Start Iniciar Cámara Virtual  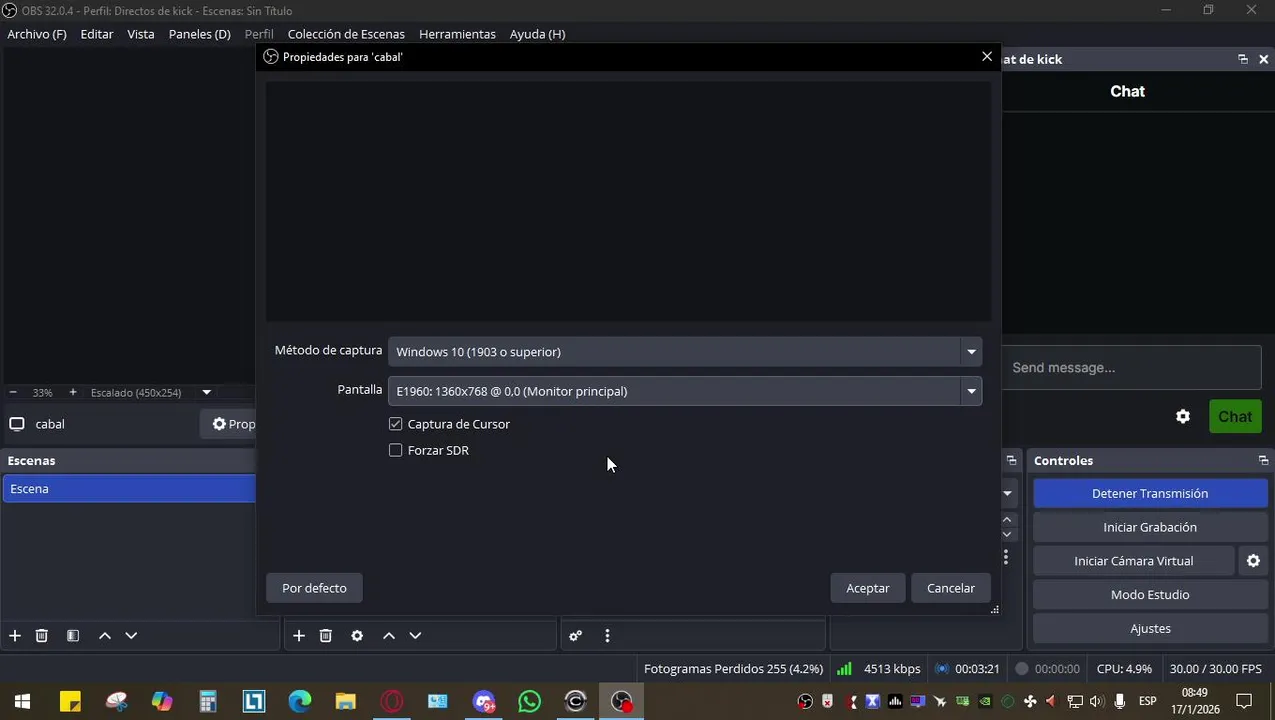pyautogui.click(x=1134, y=561)
